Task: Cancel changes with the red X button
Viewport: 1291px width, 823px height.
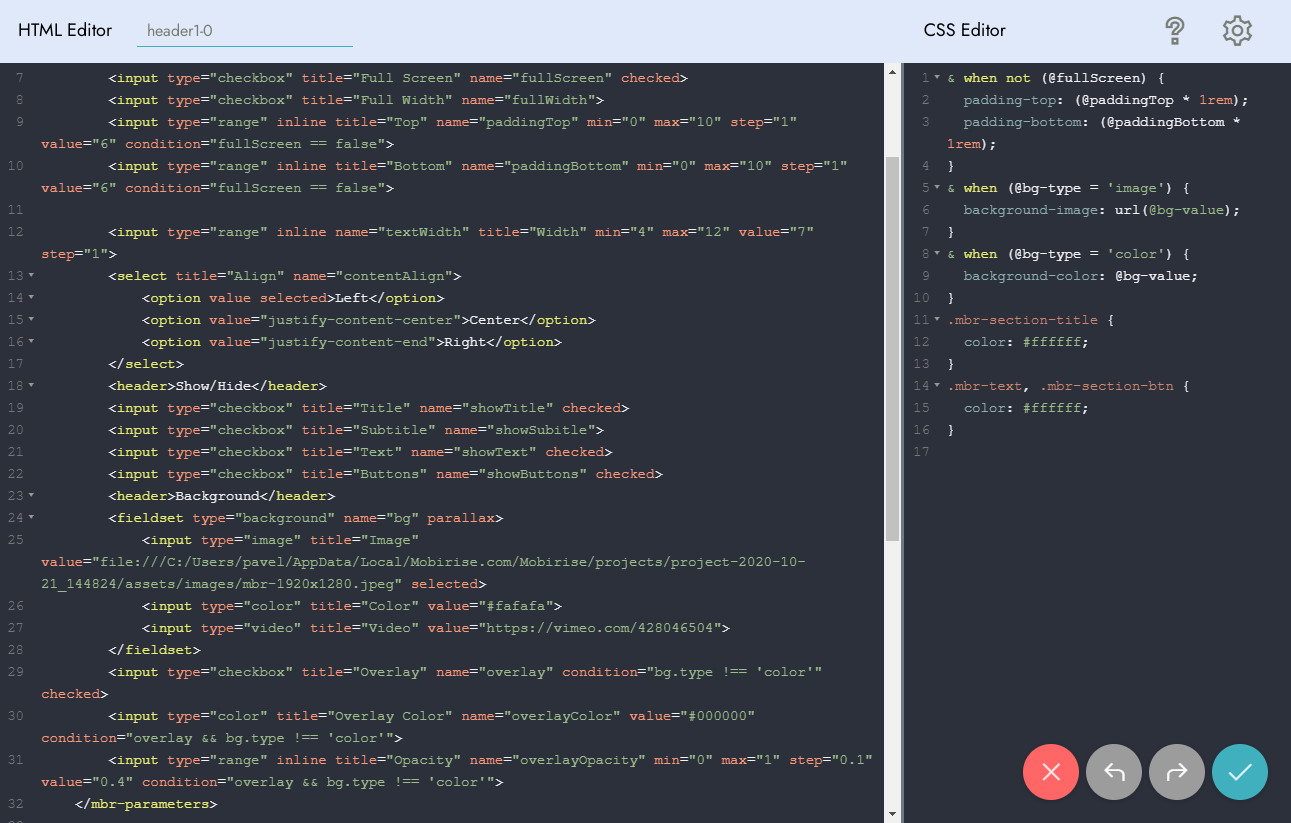Action: pos(1051,772)
